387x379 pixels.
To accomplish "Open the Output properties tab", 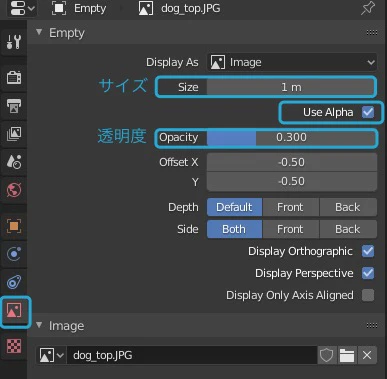I will pyautogui.click(x=14, y=106).
